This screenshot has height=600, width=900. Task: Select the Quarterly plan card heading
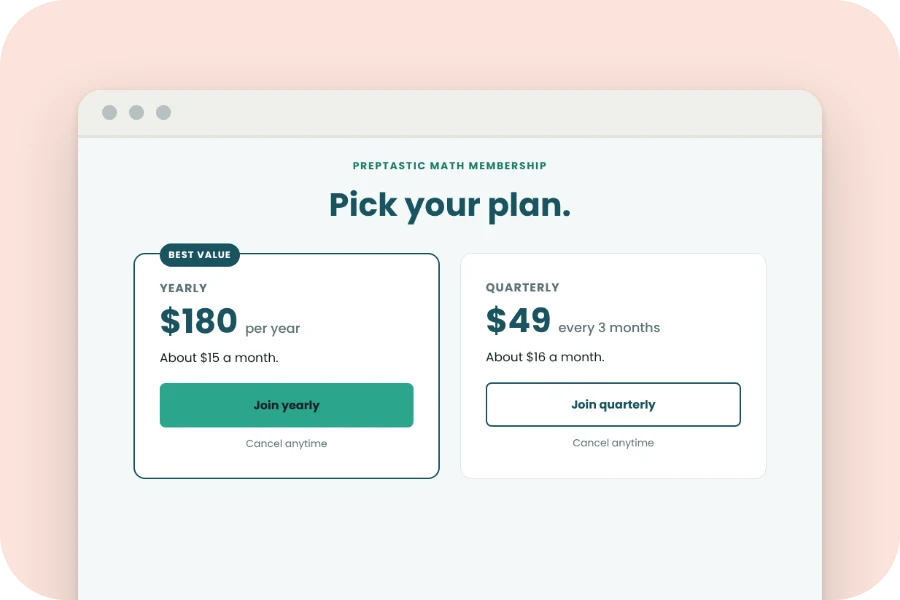pyautogui.click(x=522, y=288)
